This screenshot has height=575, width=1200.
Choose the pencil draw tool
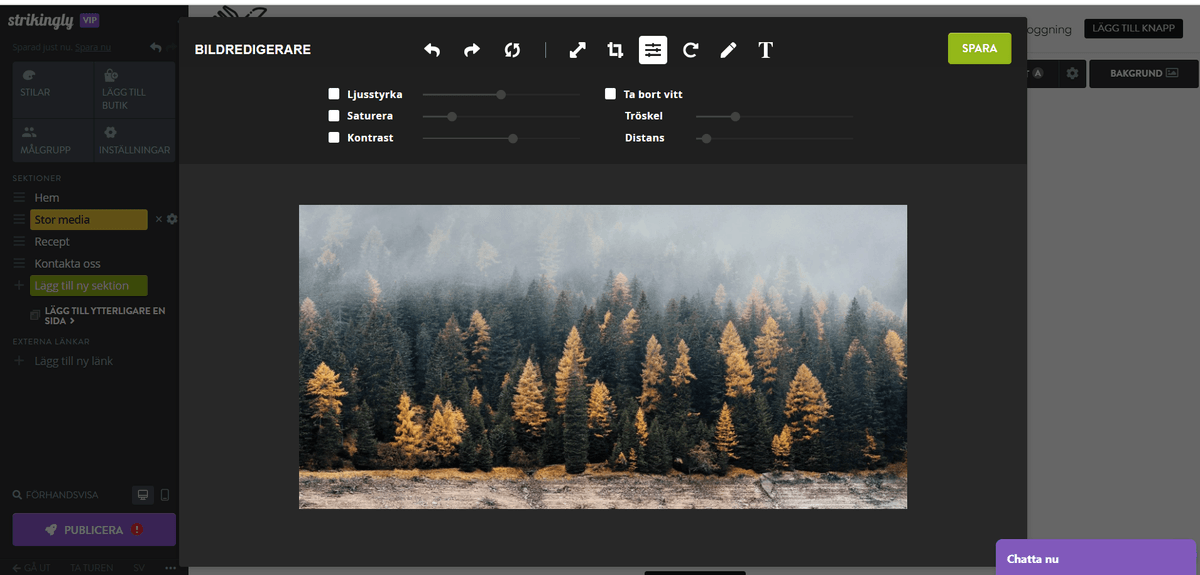click(x=728, y=50)
